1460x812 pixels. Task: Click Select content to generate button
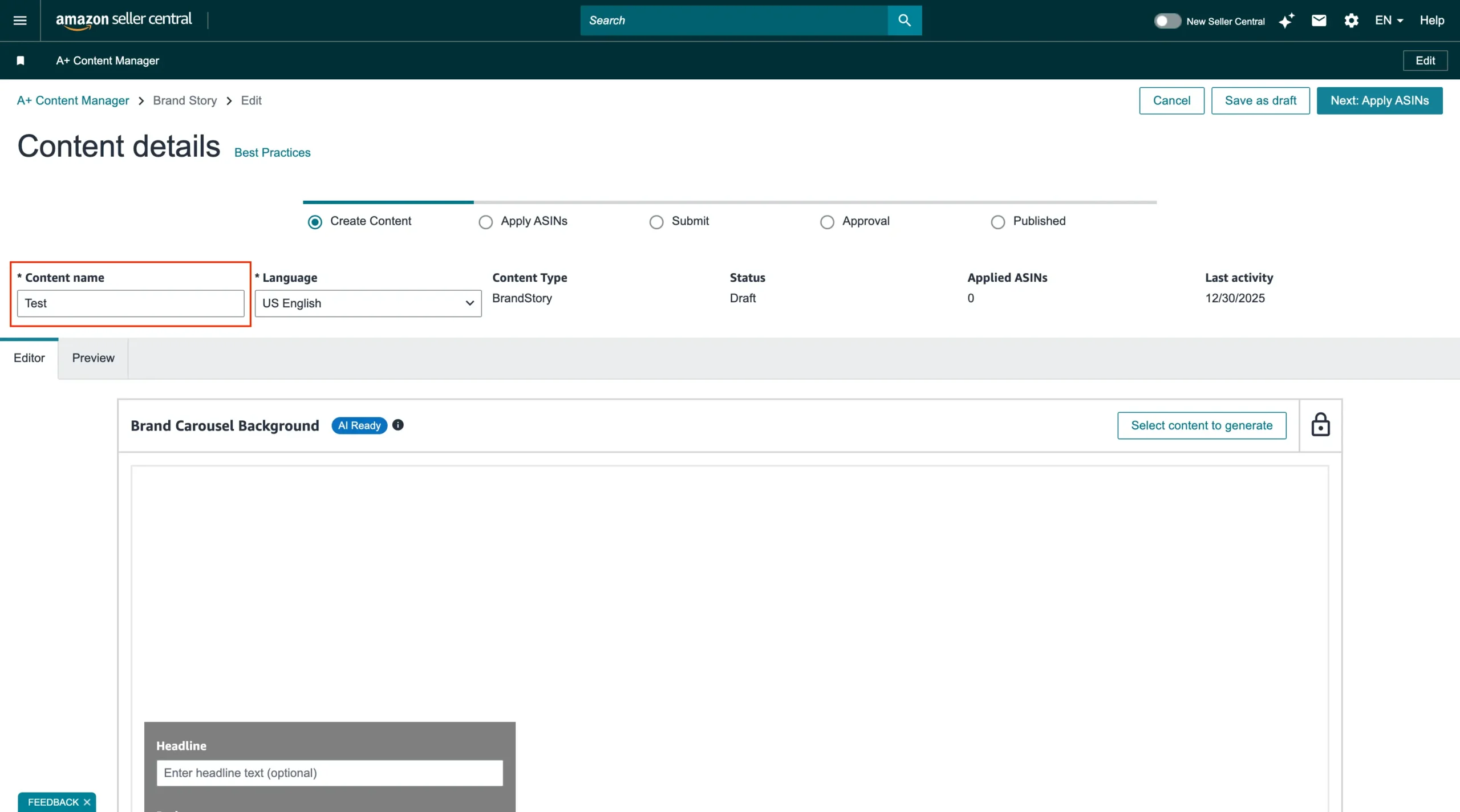tap(1201, 425)
